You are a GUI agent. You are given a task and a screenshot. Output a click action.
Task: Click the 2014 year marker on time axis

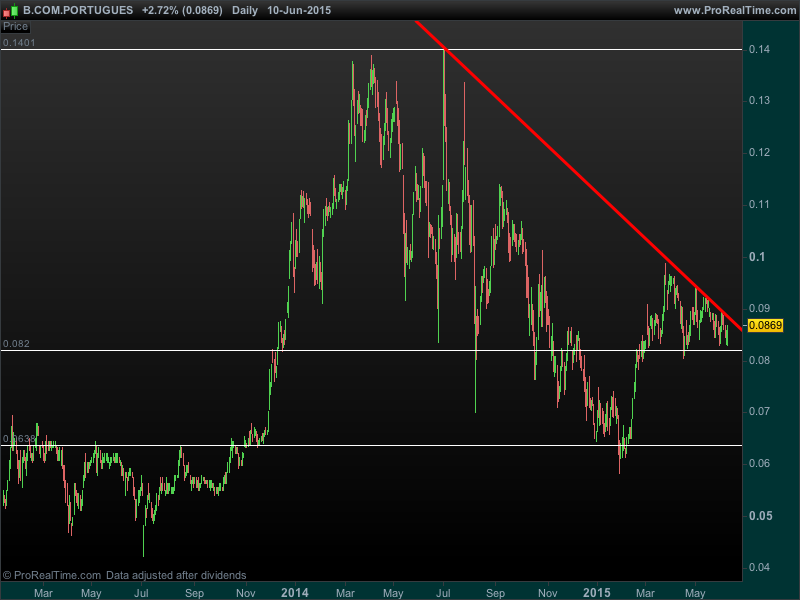[294, 593]
